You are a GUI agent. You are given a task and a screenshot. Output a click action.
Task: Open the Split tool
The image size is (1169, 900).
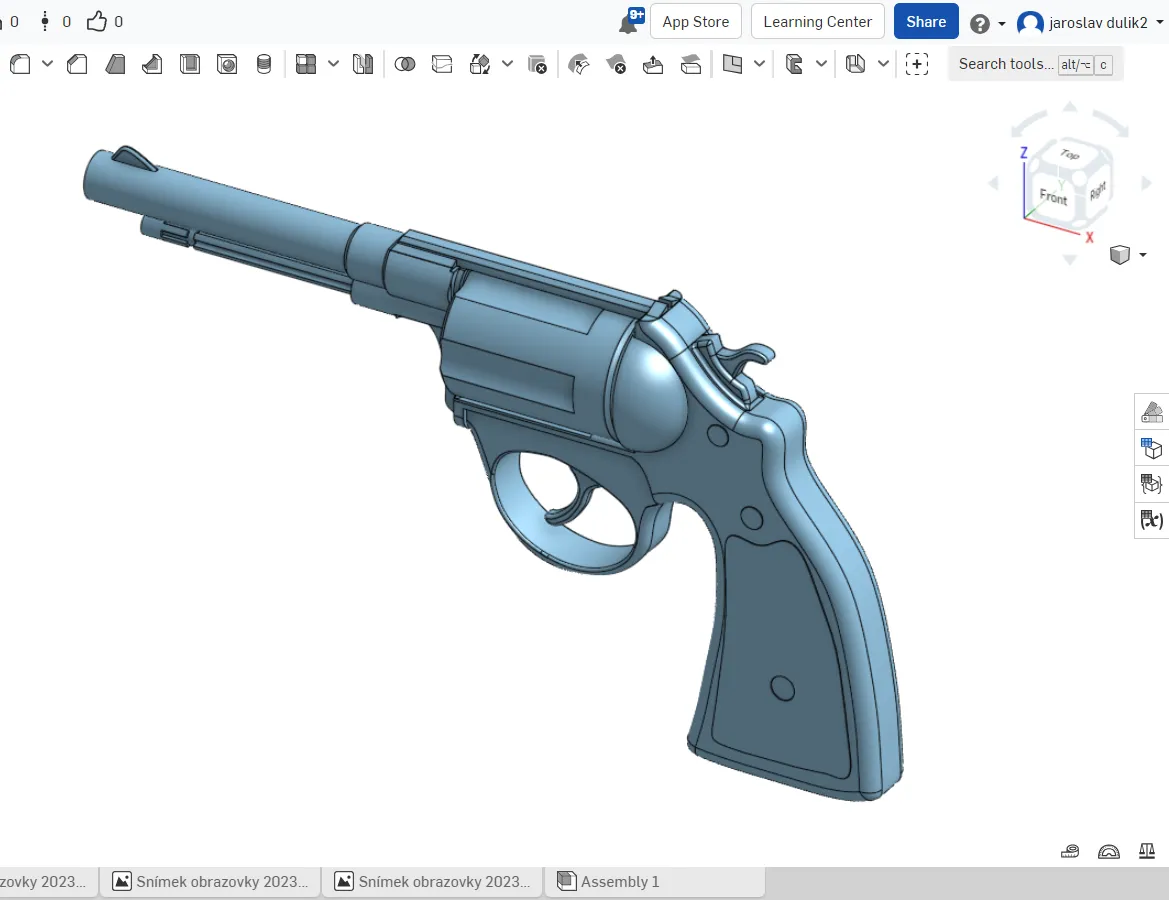pyautogui.click(x=442, y=63)
